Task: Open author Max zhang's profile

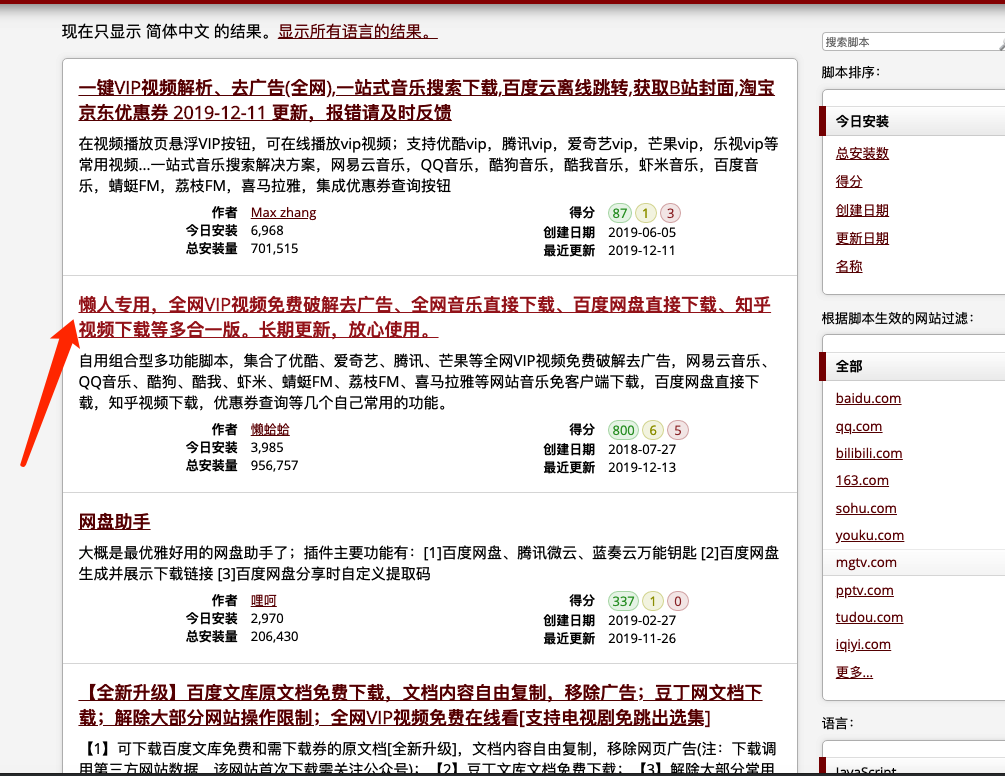Action: click(x=283, y=213)
